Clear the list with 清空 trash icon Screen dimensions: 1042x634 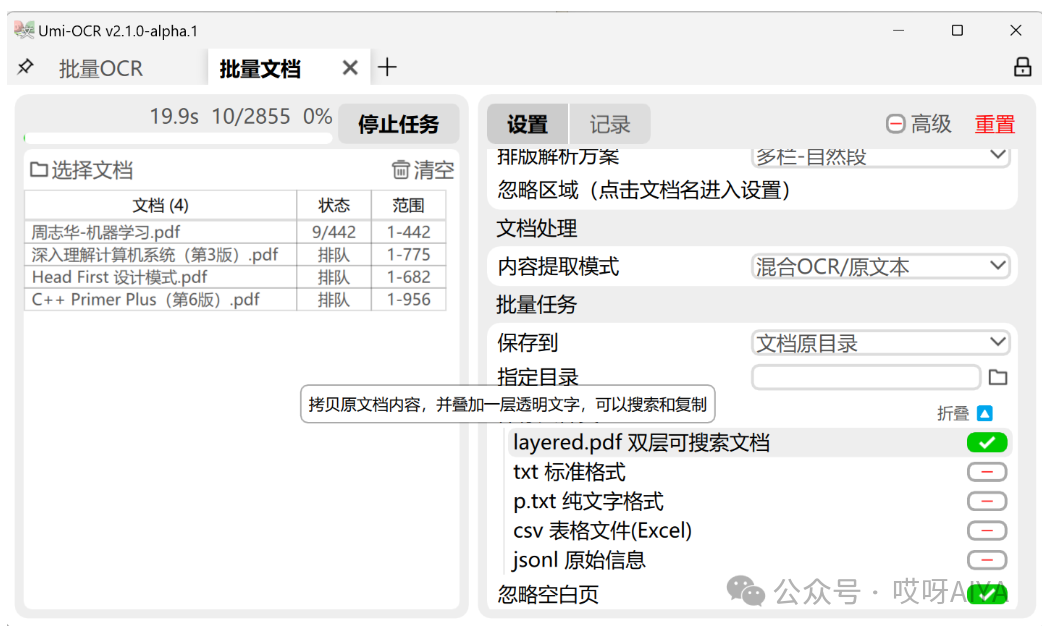pyautogui.click(x=401, y=170)
